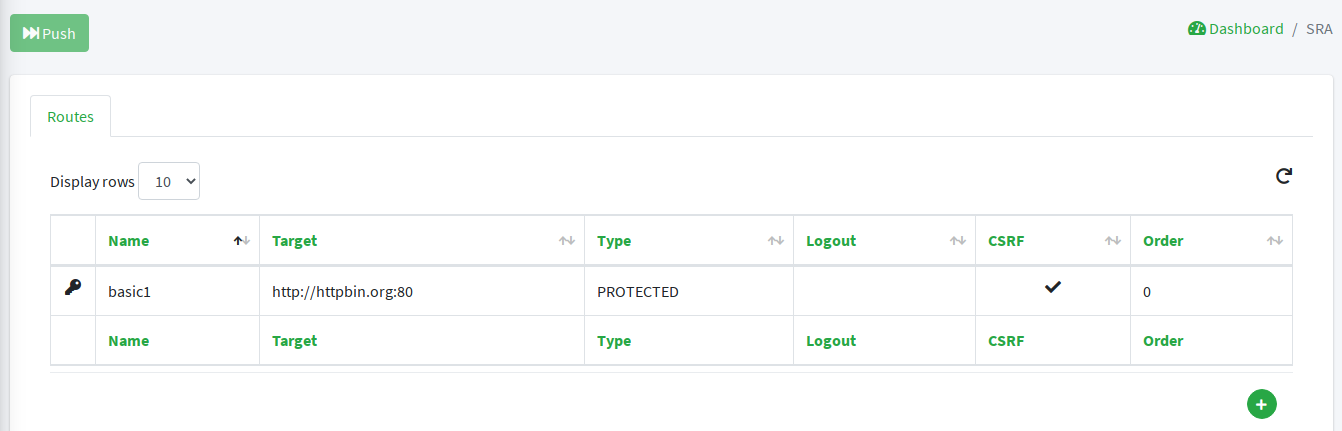The width and height of the screenshot is (1342, 431).
Task: Sort by CSRF using its sort arrows
Action: (1112, 241)
